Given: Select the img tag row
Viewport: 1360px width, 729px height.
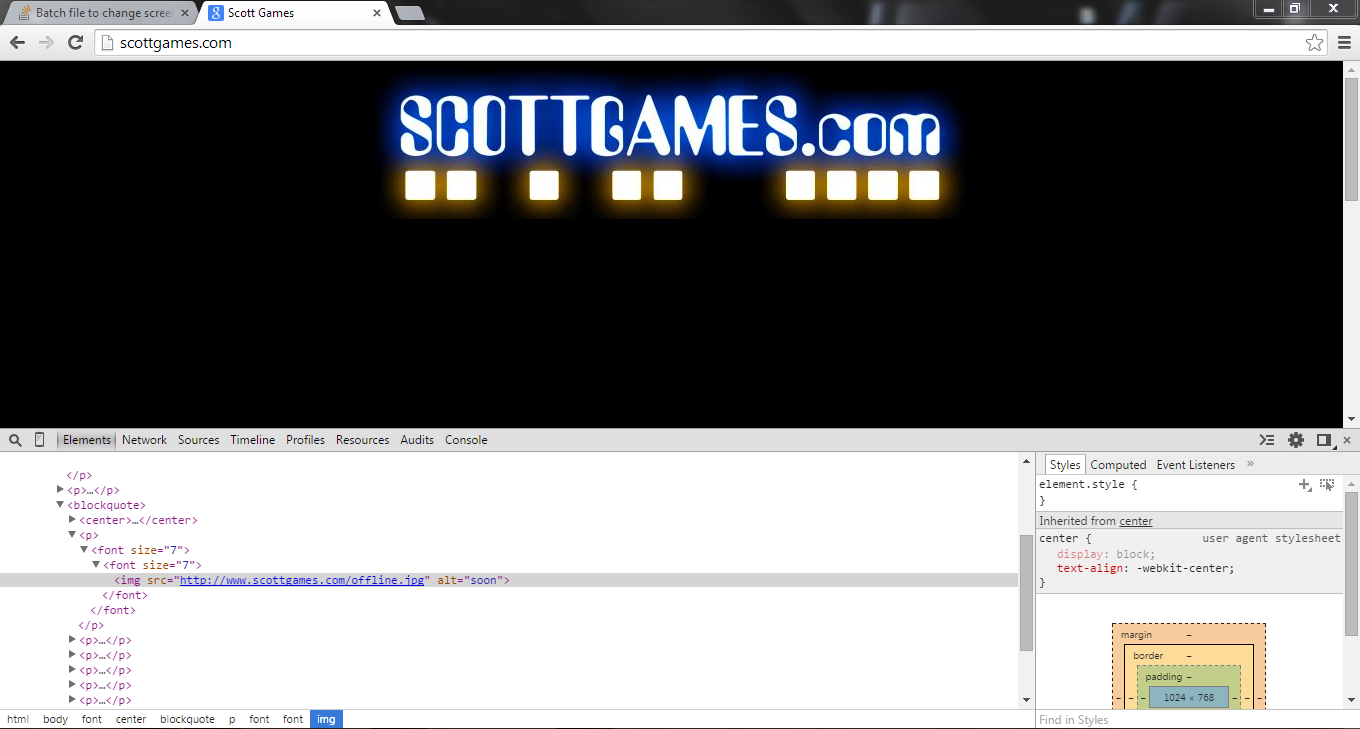Looking at the screenshot, I should click(508, 580).
